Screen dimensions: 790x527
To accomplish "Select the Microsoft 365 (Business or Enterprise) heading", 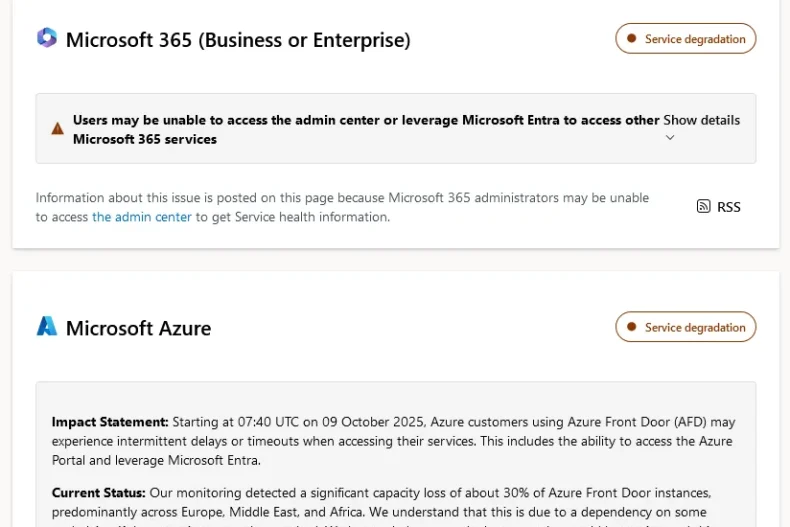I will 238,40.
